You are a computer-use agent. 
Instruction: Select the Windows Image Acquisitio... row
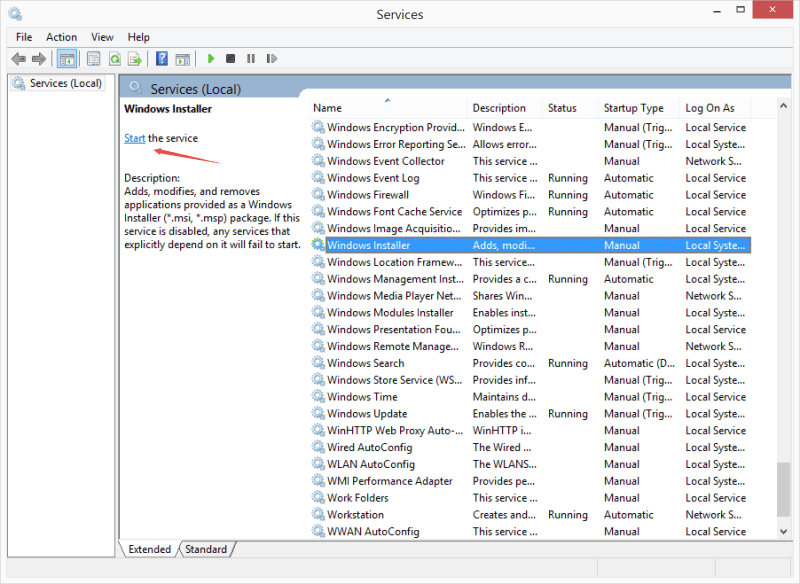click(x=530, y=228)
